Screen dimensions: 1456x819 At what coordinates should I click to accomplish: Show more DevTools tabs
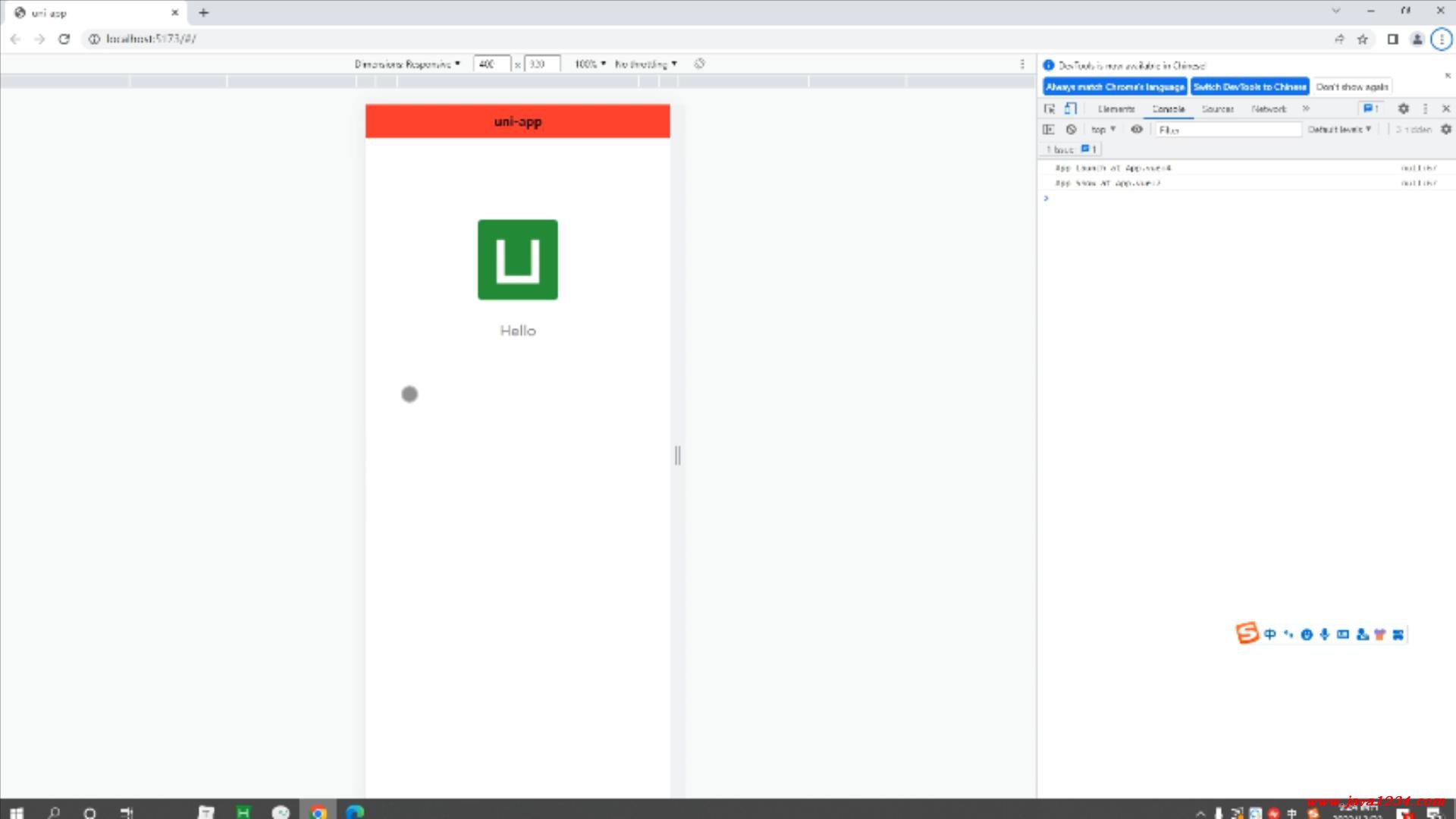(1306, 108)
